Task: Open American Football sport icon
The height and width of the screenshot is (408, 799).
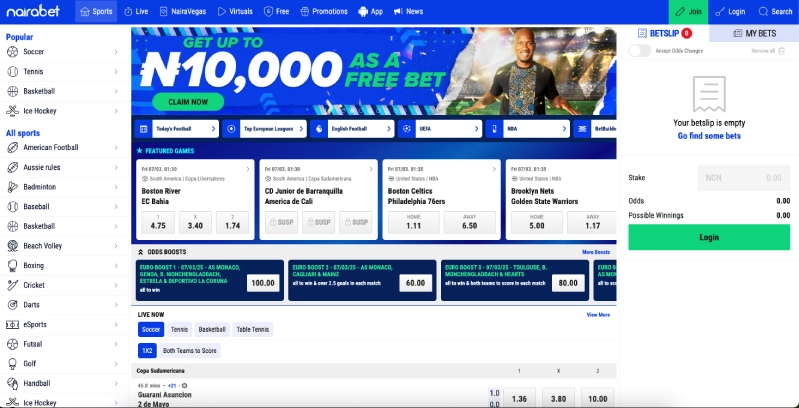Action: [13, 148]
